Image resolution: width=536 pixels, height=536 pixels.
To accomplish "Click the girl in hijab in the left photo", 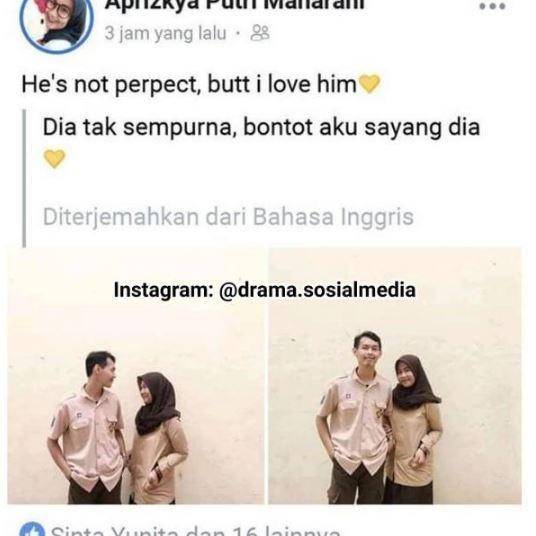I will coord(158,438).
